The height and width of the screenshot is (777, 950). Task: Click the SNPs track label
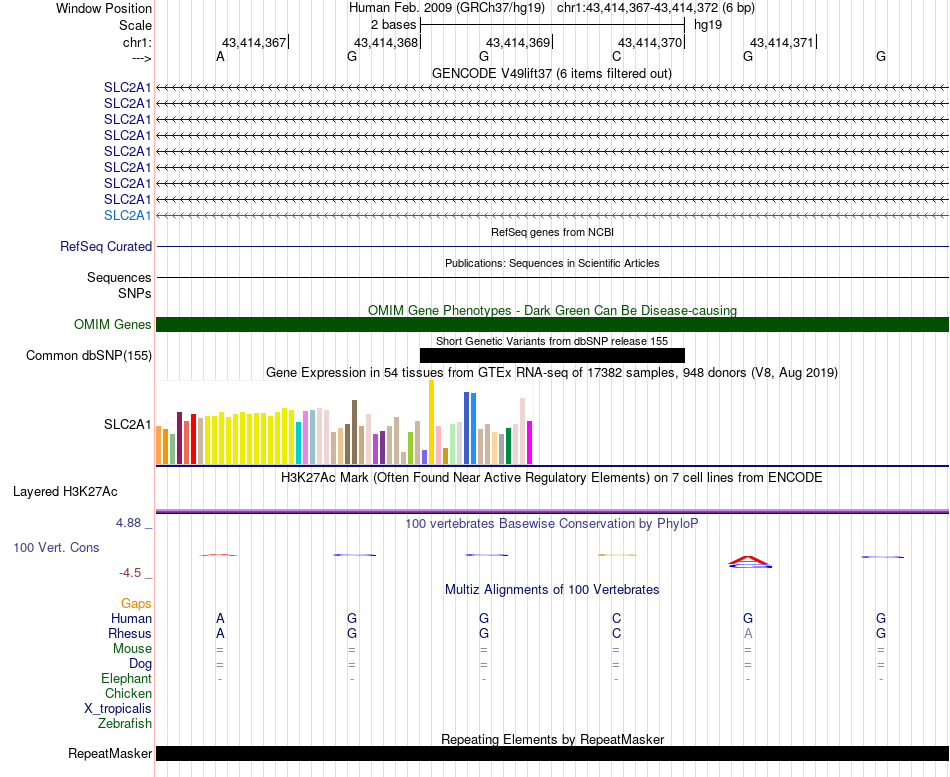click(135, 293)
